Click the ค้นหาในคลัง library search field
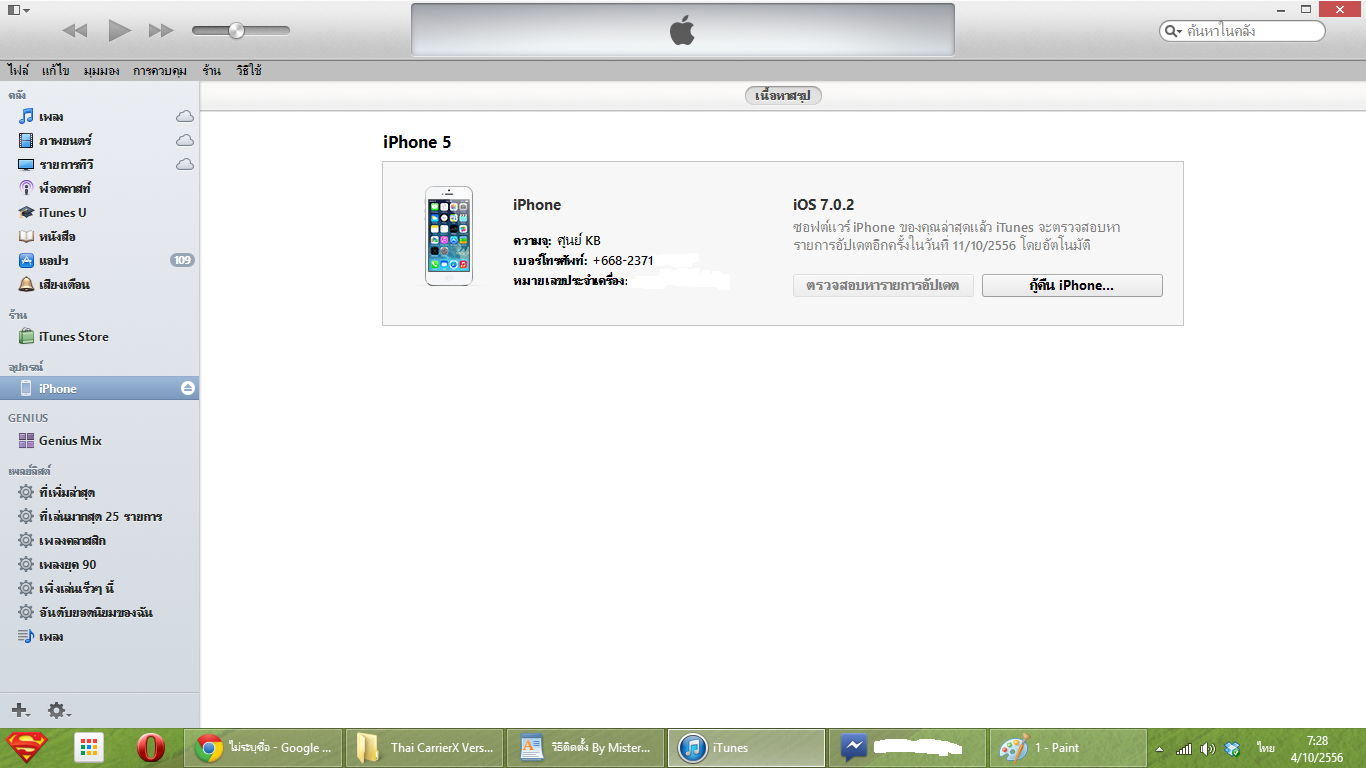This screenshot has width=1366, height=768. point(1242,31)
